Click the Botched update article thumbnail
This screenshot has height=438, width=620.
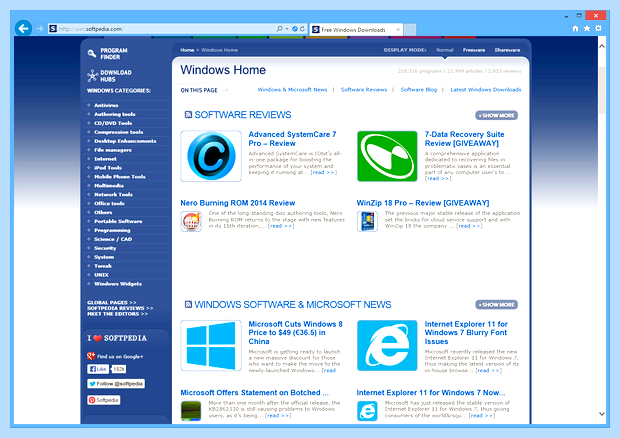tap(191, 411)
